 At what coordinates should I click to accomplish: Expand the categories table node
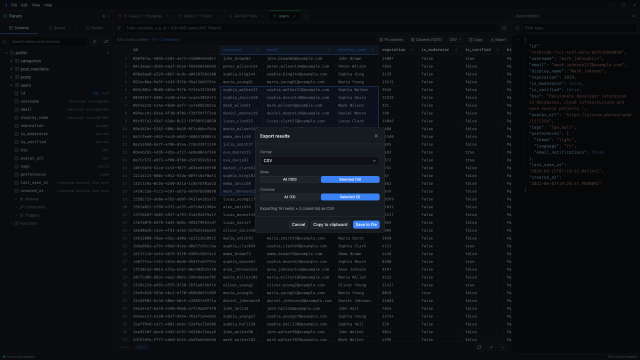(x=11, y=61)
